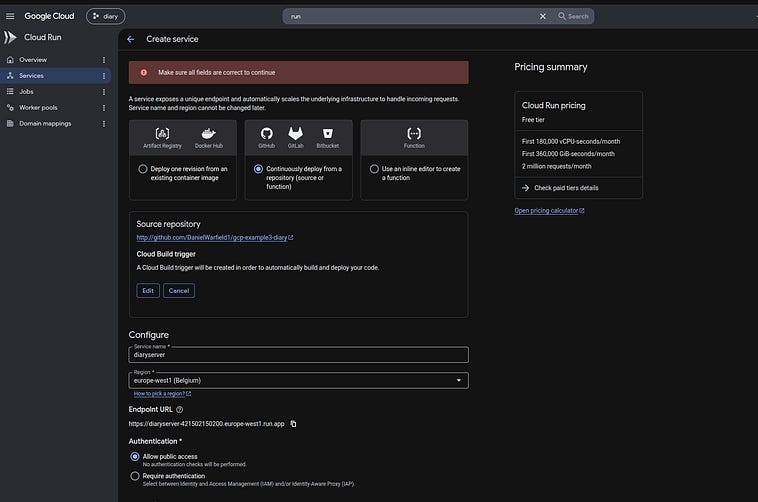Open the three-dot menu next to Jobs
This screenshot has width=758, height=502.
tap(103, 92)
